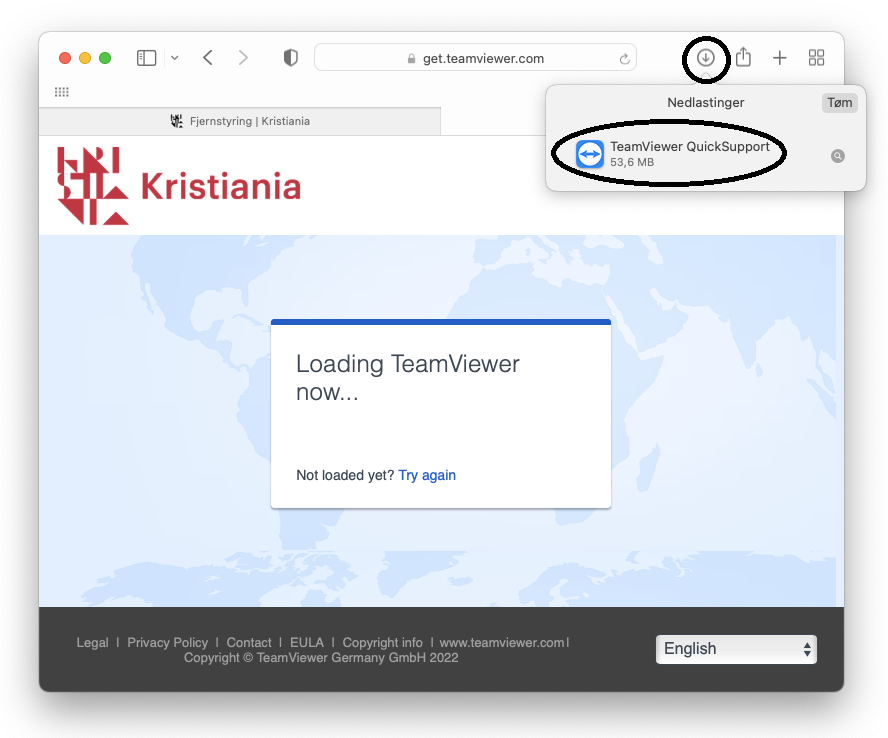The image size is (888, 738).
Task: Click the Kristiania logo
Action: click(x=179, y=186)
